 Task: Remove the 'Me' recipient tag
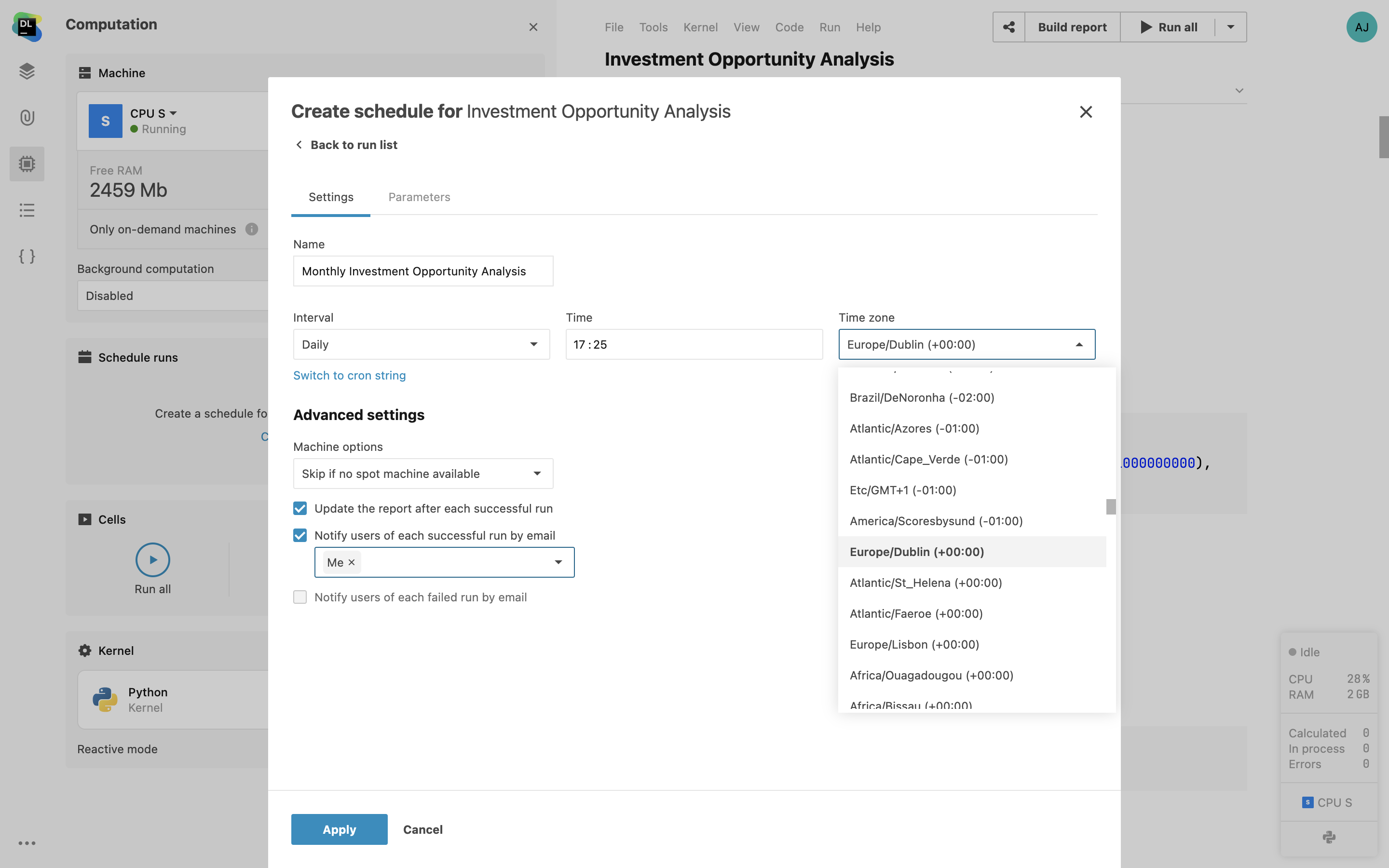(x=352, y=562)
